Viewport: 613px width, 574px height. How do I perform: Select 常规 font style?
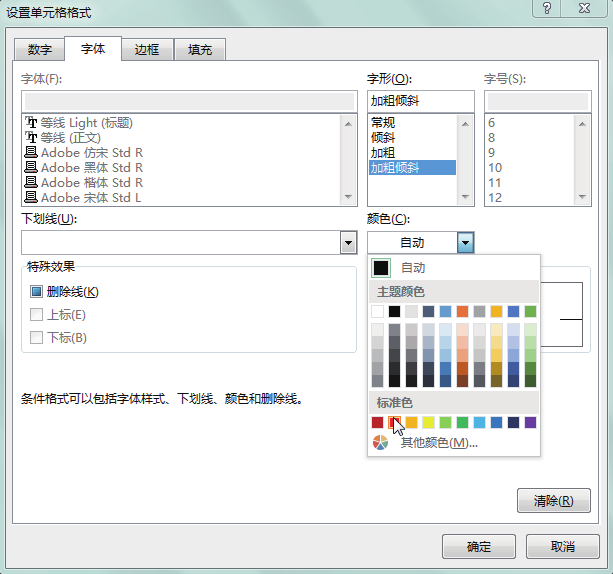point(412,123)
